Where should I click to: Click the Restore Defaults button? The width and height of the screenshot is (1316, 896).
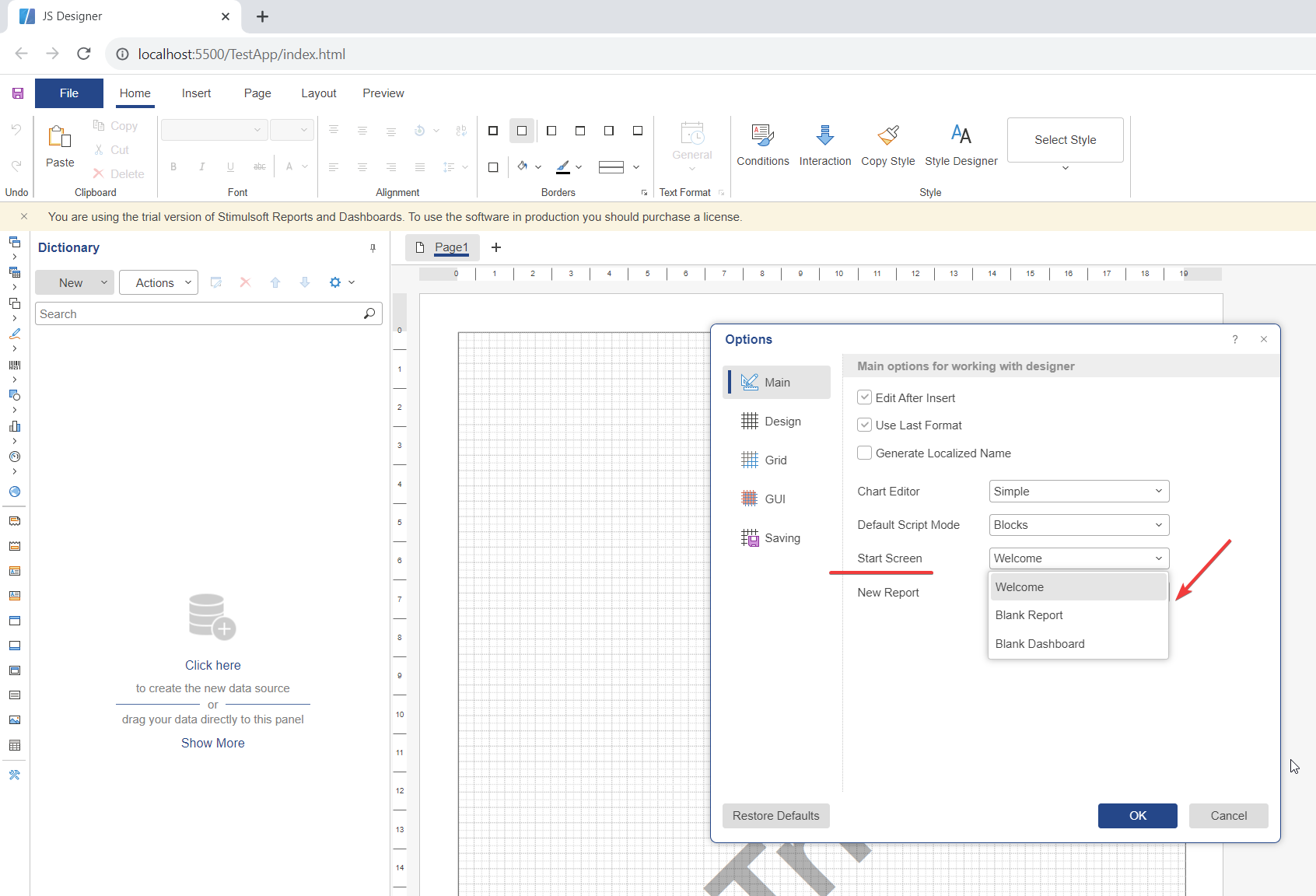[775, 816]
